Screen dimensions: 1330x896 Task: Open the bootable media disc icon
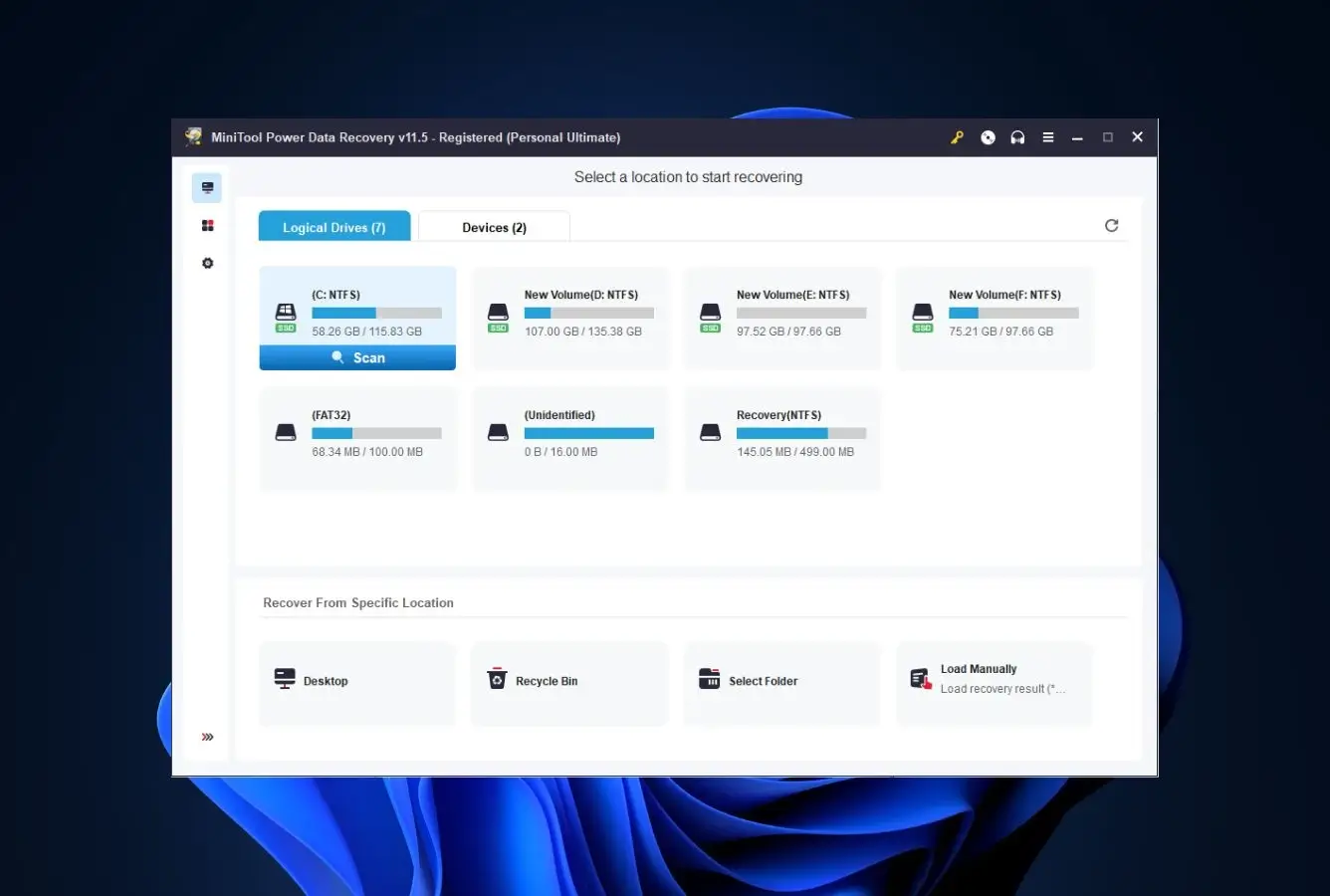(988, 137)
